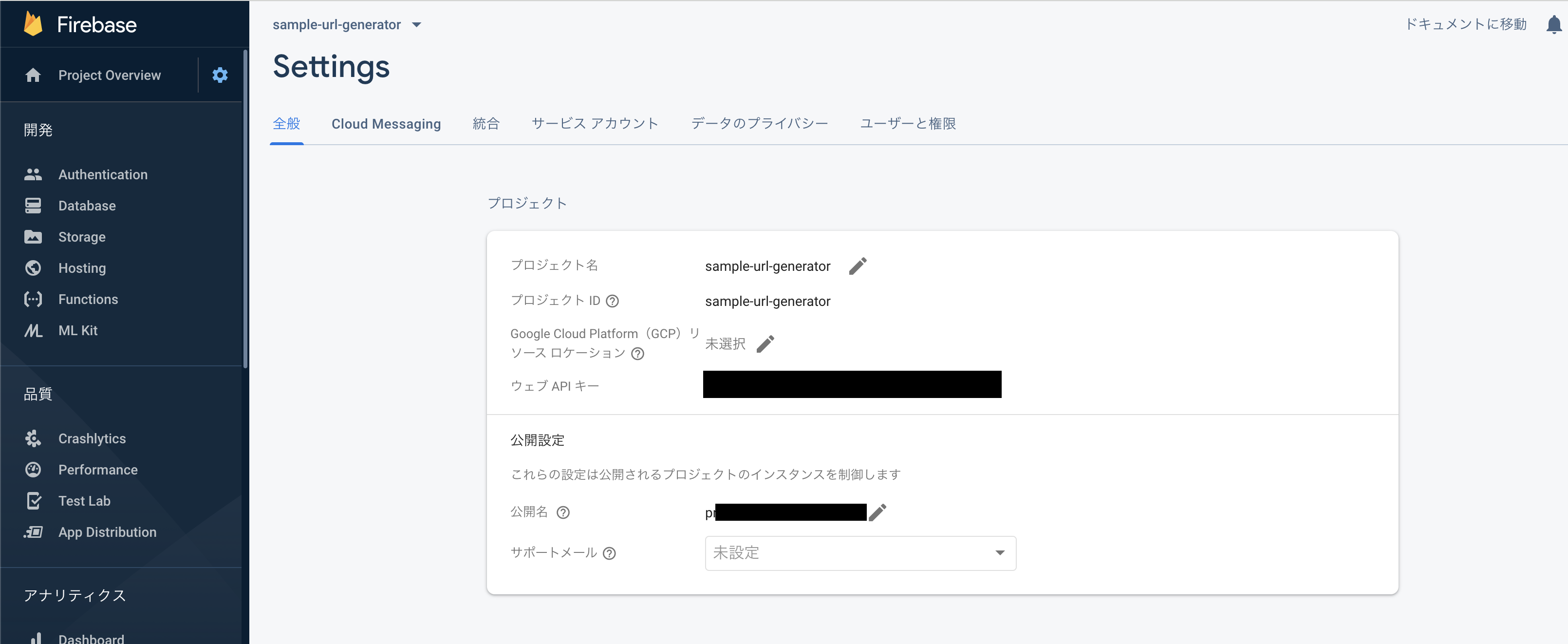1568x644 pixels.
Task: Open the ユーザーと権限 tab
Action: [908, 124]
